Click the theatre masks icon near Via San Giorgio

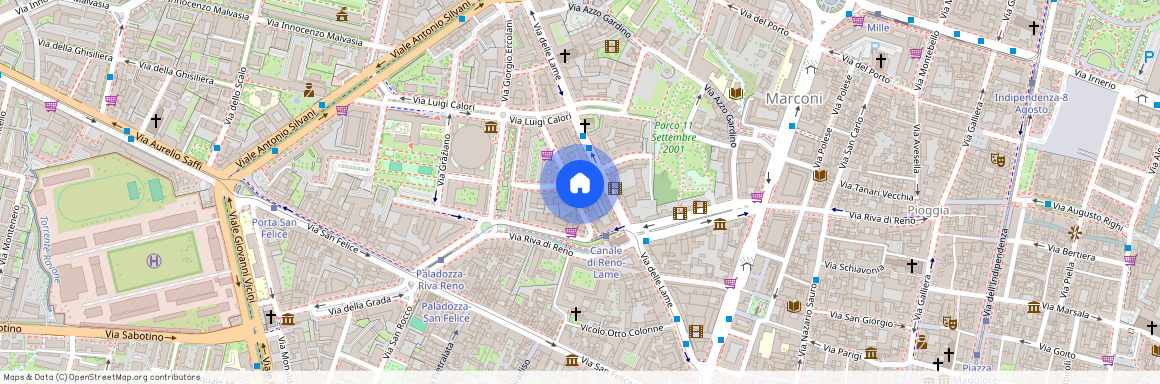pos(949,323)
